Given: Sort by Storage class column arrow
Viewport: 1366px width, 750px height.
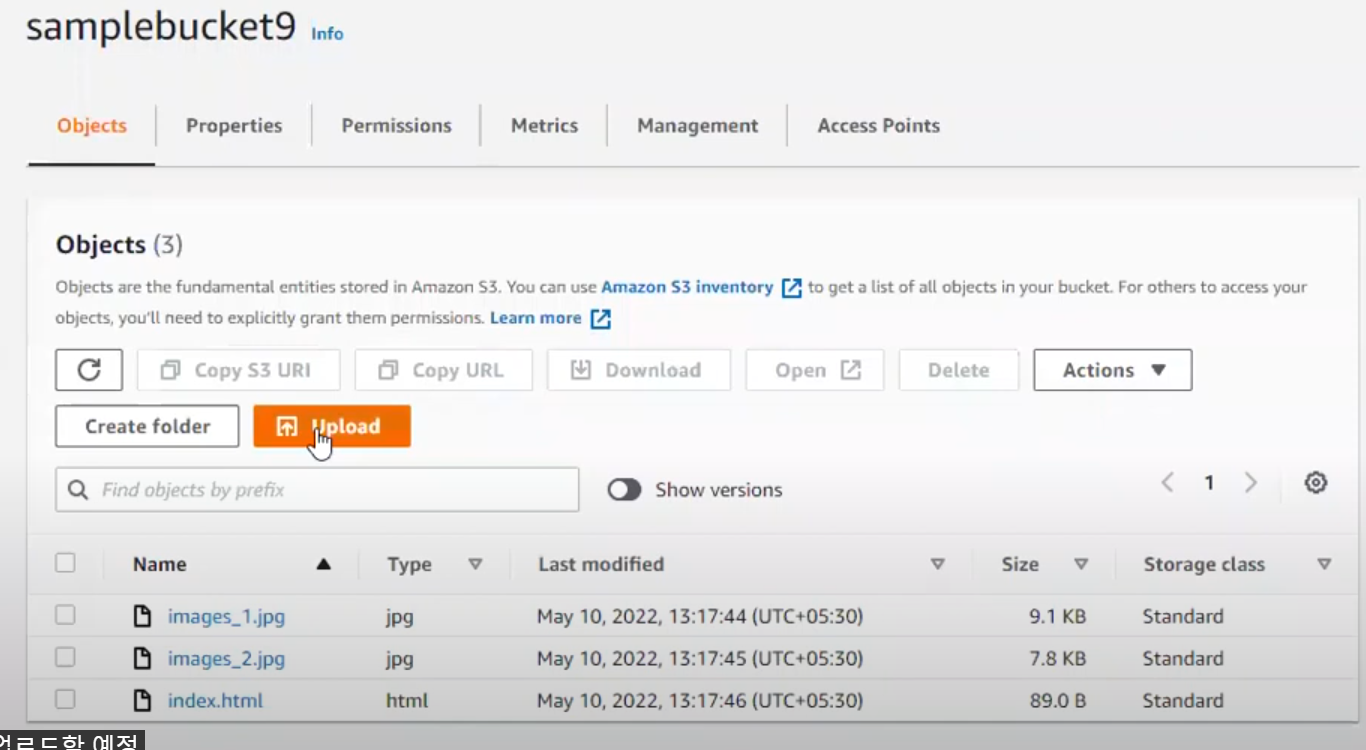Looking at the screenshot, I should tap(1324, 564).
